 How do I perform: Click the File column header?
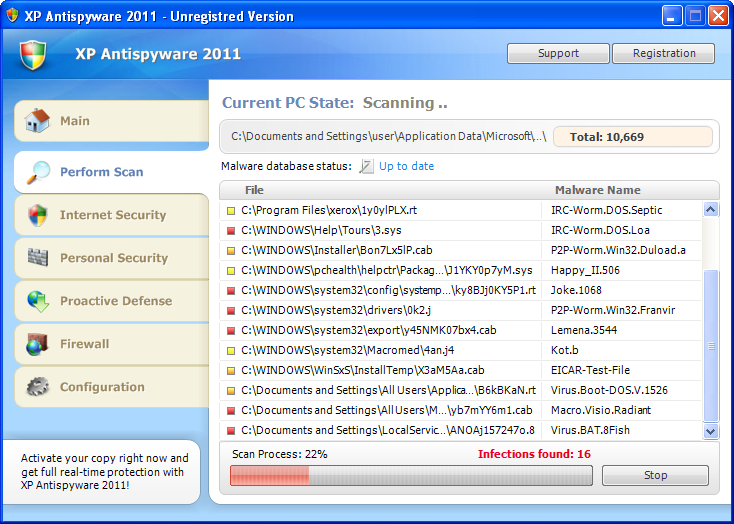tap(254, 190)
